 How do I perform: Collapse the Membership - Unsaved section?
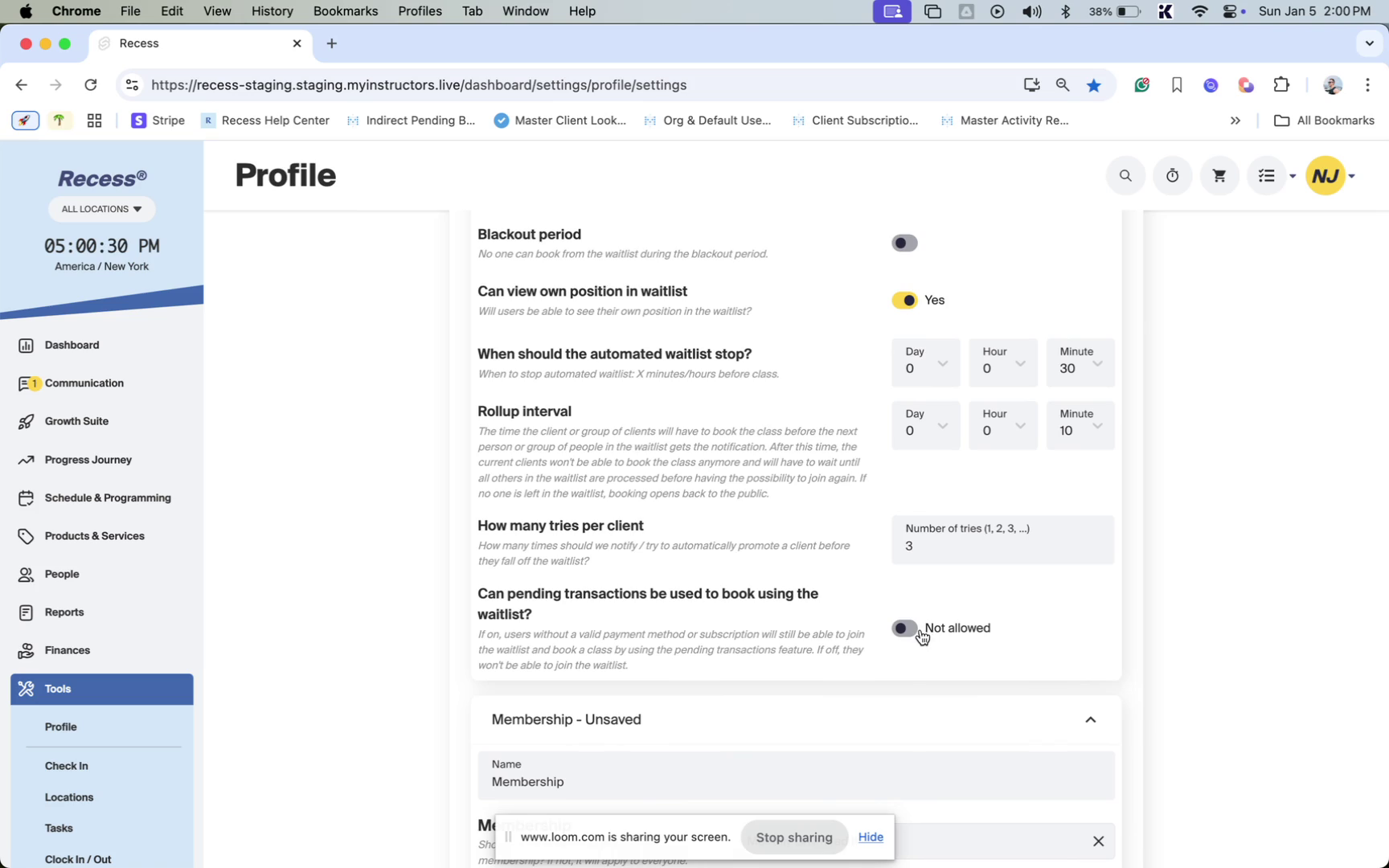[x=1090, y=720]
